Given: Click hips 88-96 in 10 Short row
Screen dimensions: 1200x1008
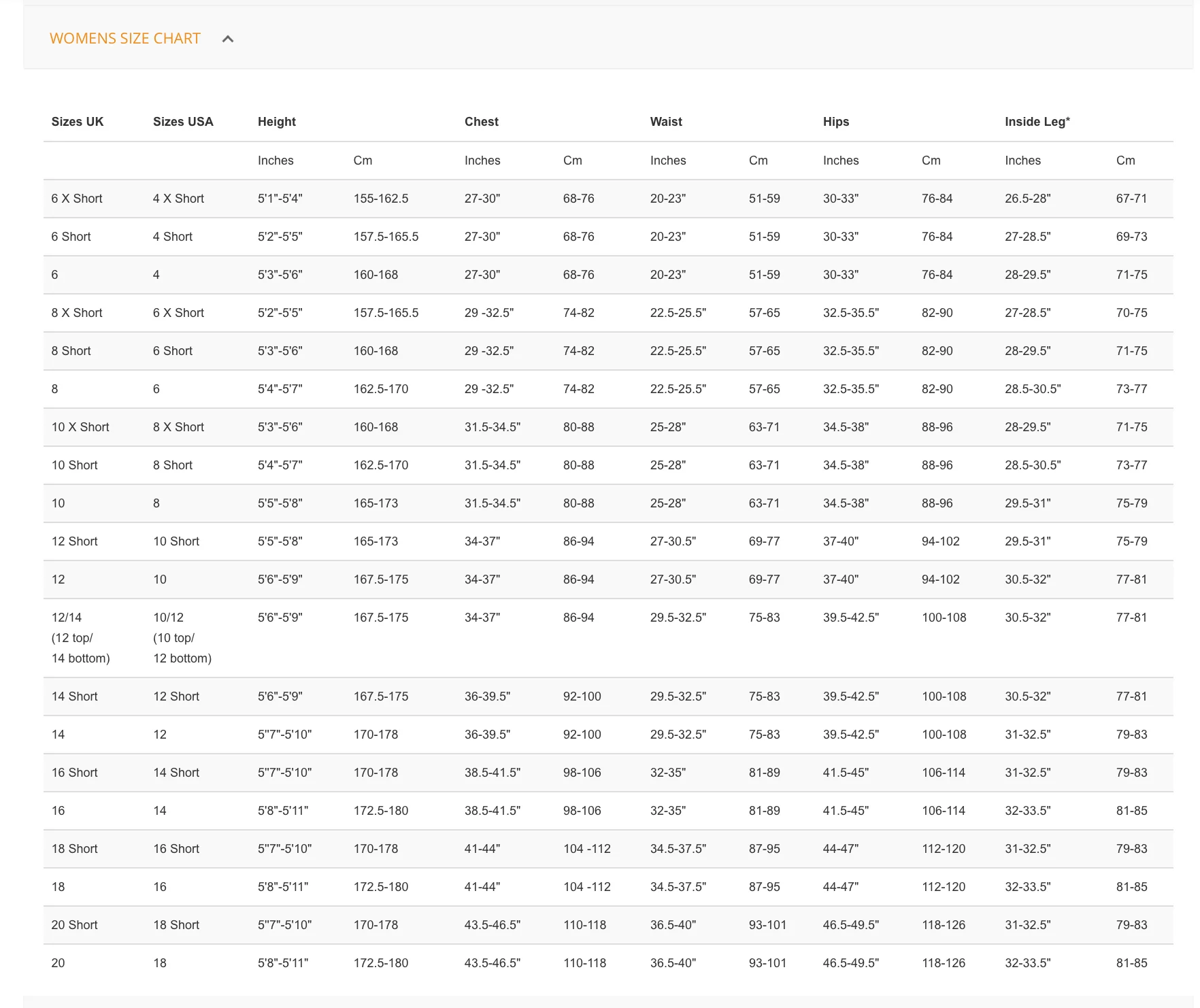Looking at the screenshot, I should pos(937,465).
